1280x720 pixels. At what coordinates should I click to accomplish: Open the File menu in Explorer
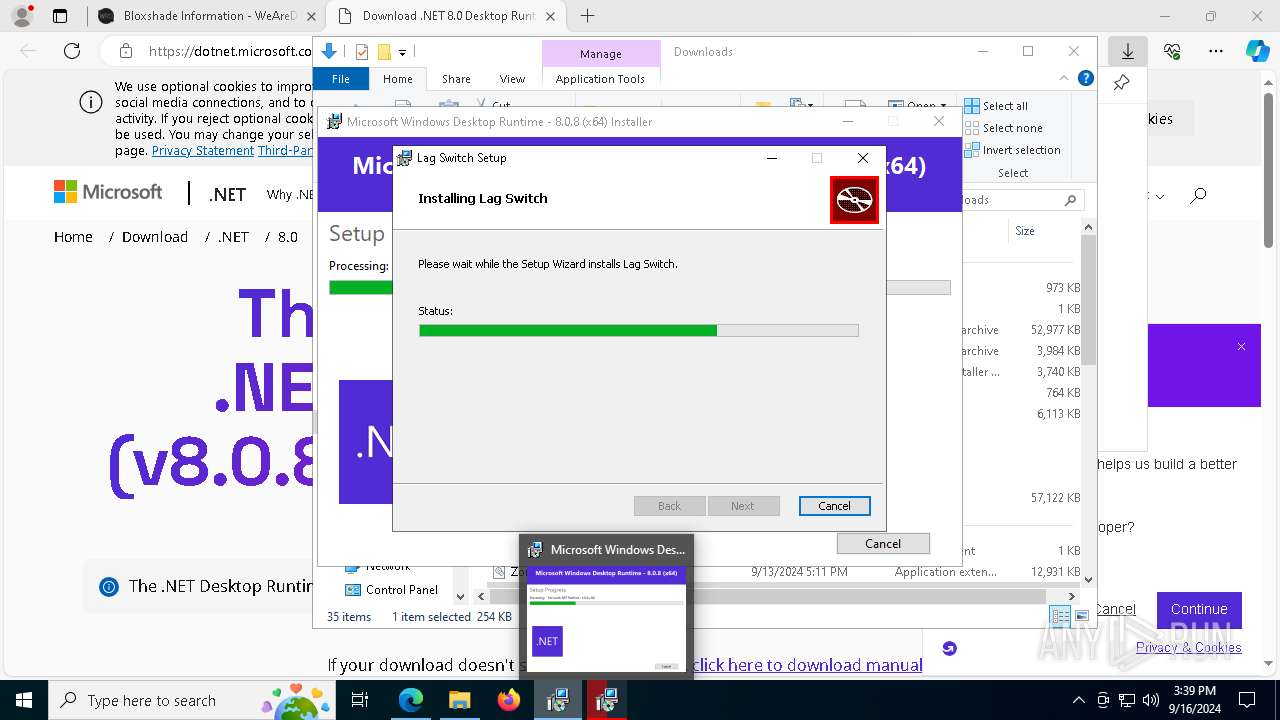(x=341, y=79)
